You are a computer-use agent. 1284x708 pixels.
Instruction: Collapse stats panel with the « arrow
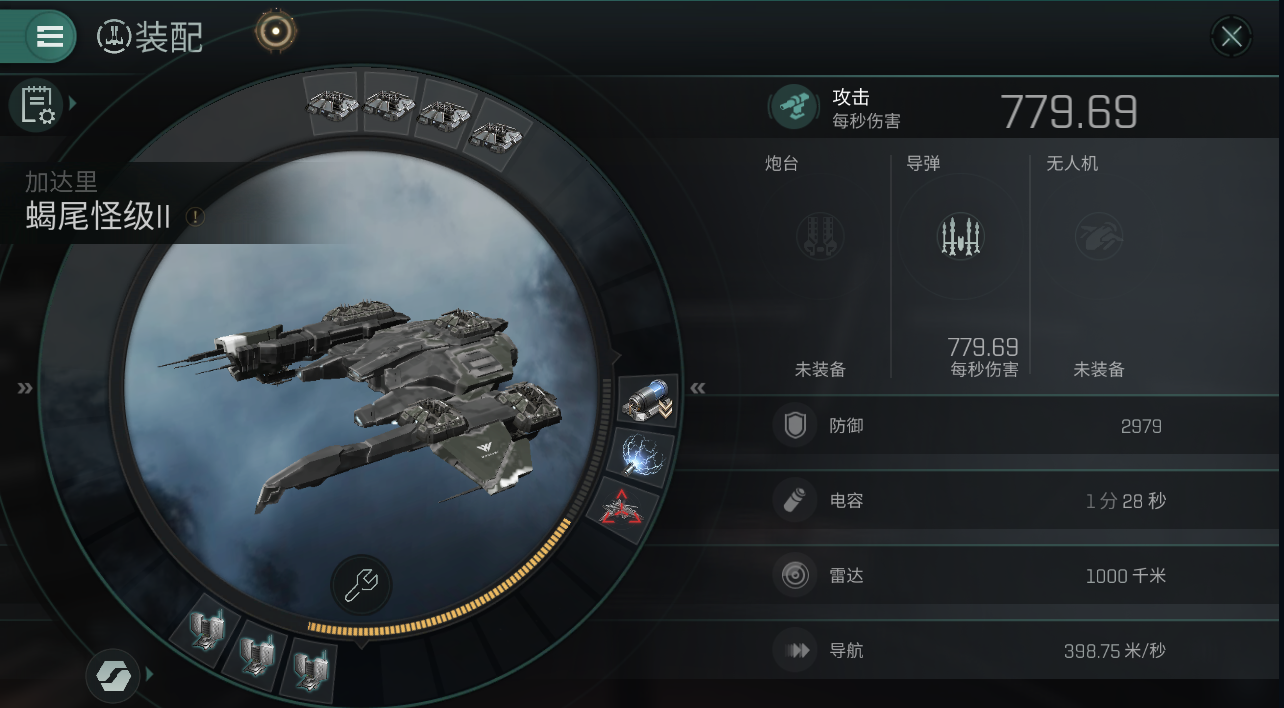click(x=698, y=388)
